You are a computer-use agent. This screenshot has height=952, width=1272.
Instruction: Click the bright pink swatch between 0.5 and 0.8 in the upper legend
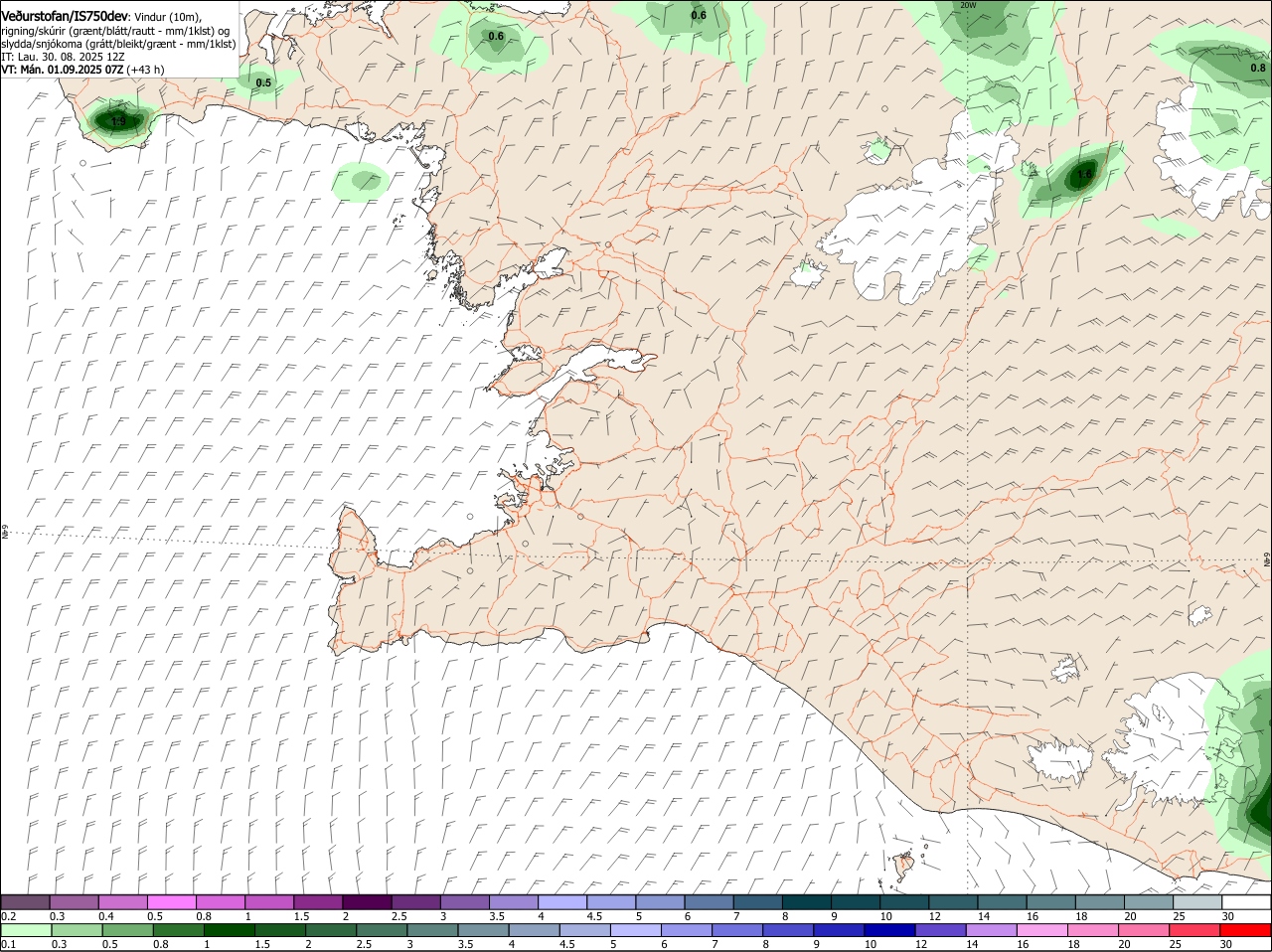tap(171, 901)
